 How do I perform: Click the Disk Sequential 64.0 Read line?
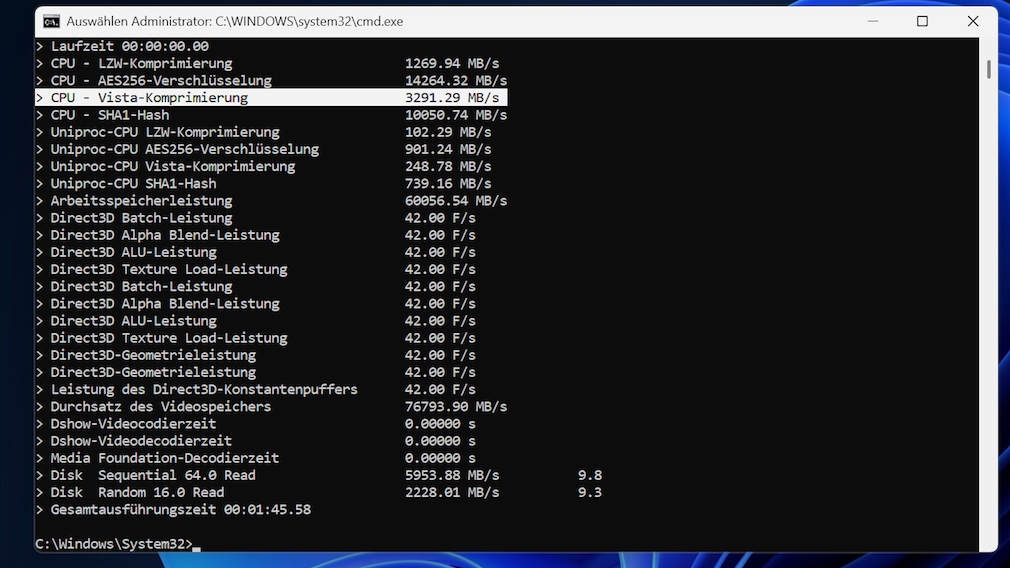point(152,475)
